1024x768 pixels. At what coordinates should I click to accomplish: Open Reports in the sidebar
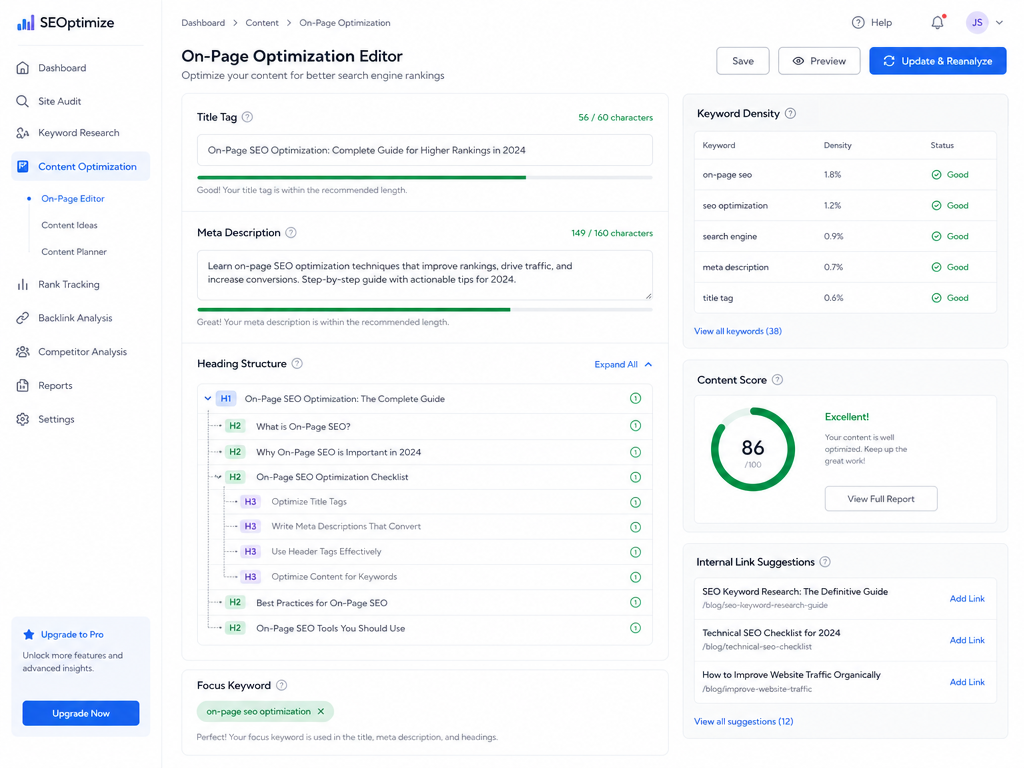tap(80, 386)
